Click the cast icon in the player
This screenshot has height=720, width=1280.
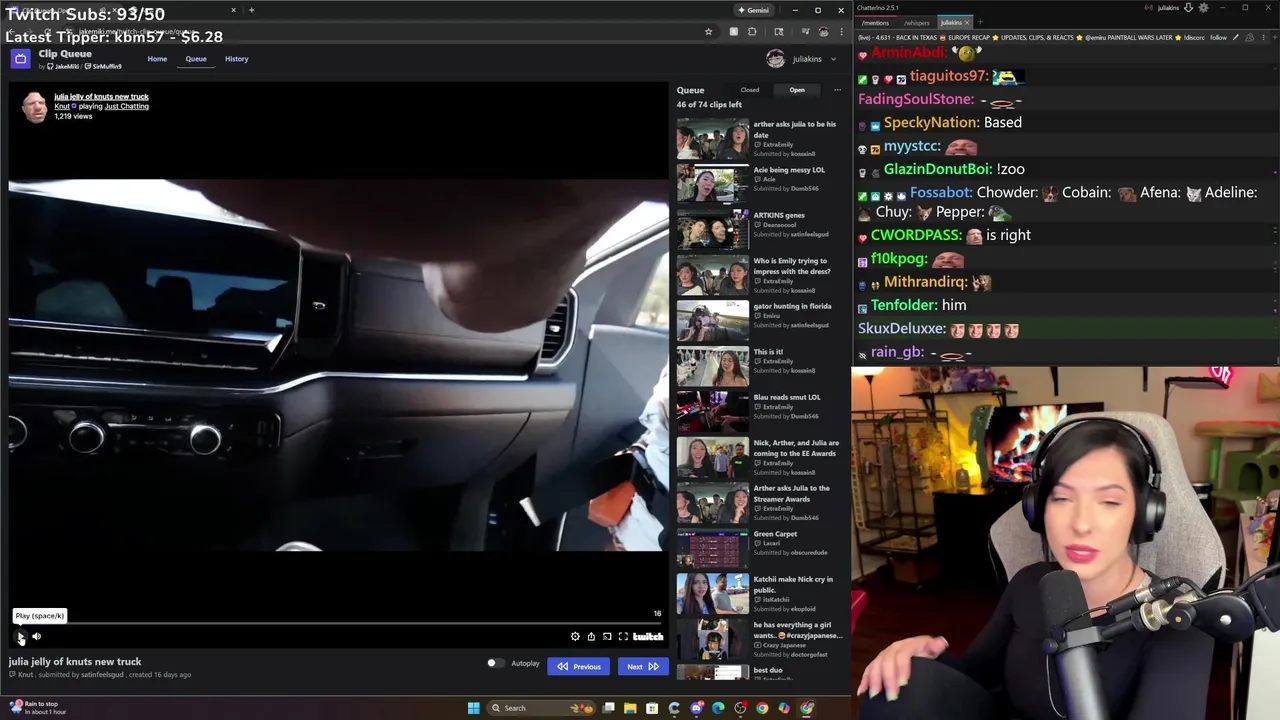(607, 637)
